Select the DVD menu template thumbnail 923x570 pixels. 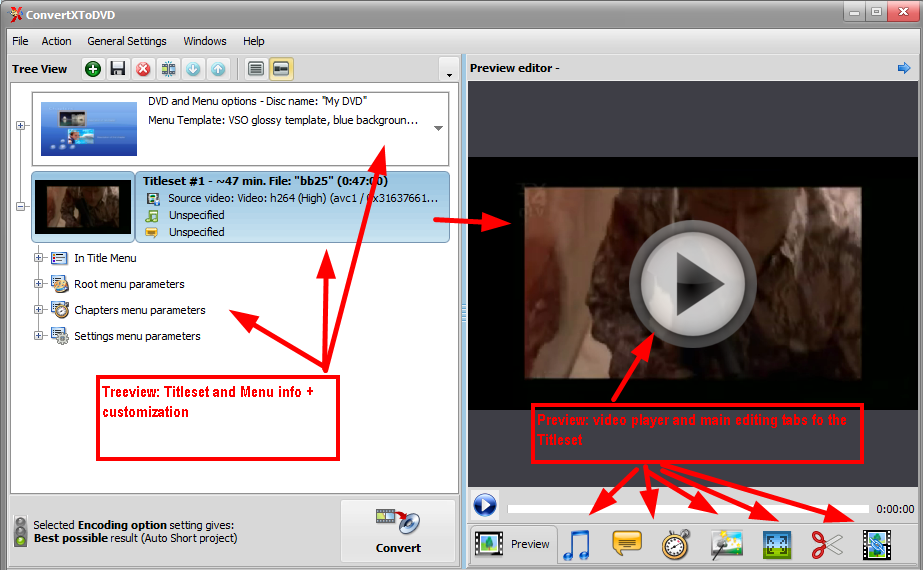click(89, 129)
